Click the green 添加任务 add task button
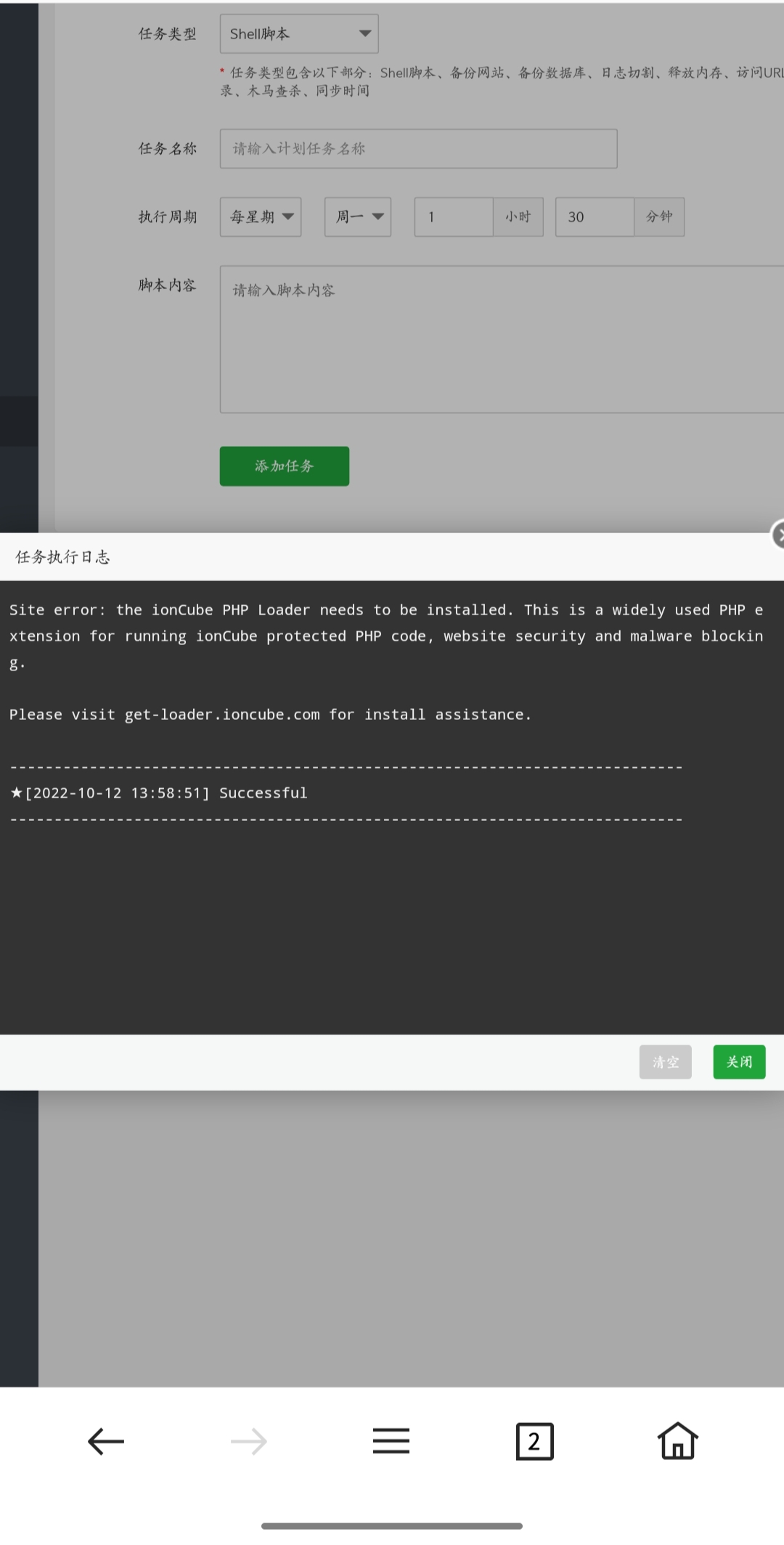This screenshot has width=784, height=1545. 285,466
